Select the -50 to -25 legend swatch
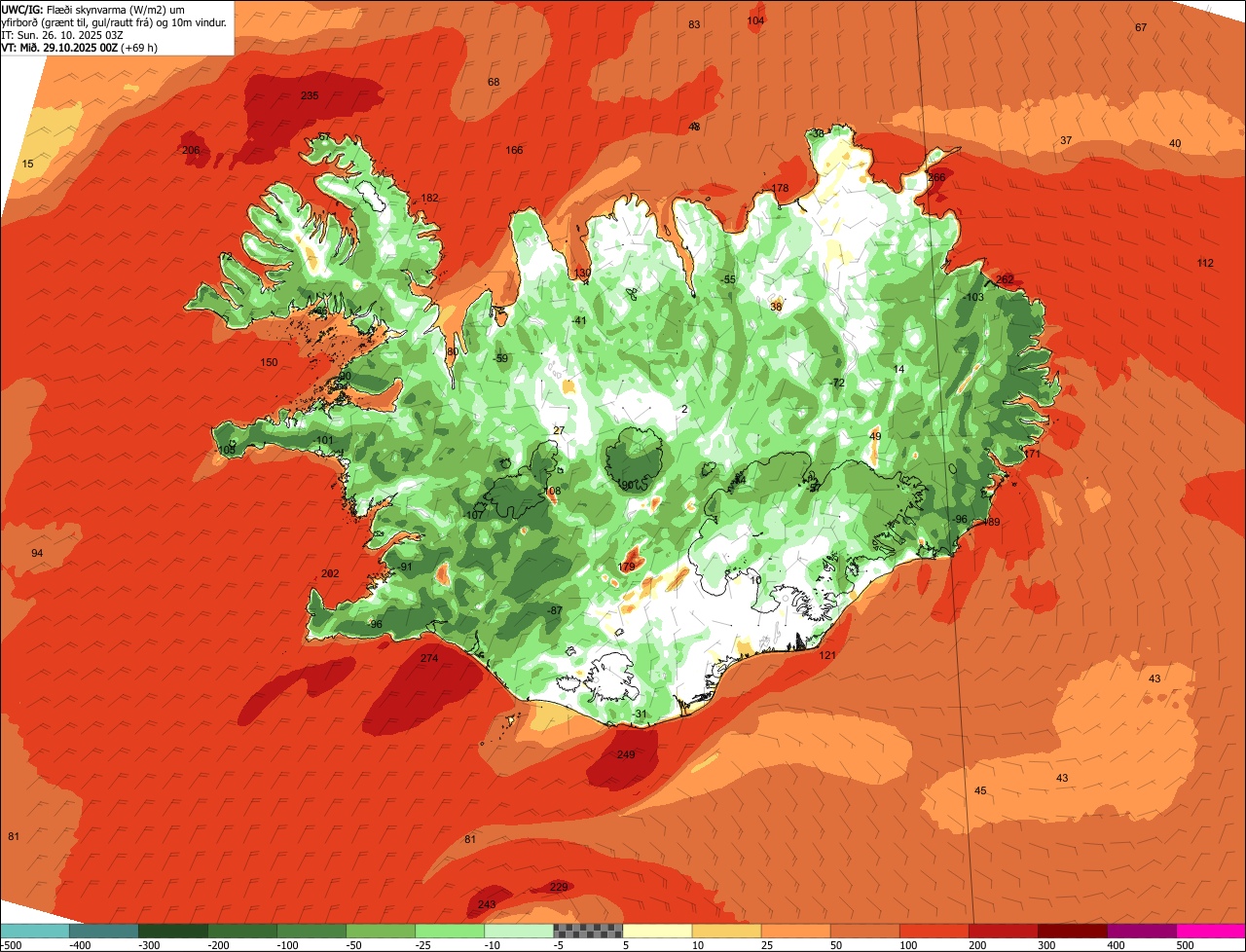Viewport: 1246px width, 952px height. [x=380, y=932]
